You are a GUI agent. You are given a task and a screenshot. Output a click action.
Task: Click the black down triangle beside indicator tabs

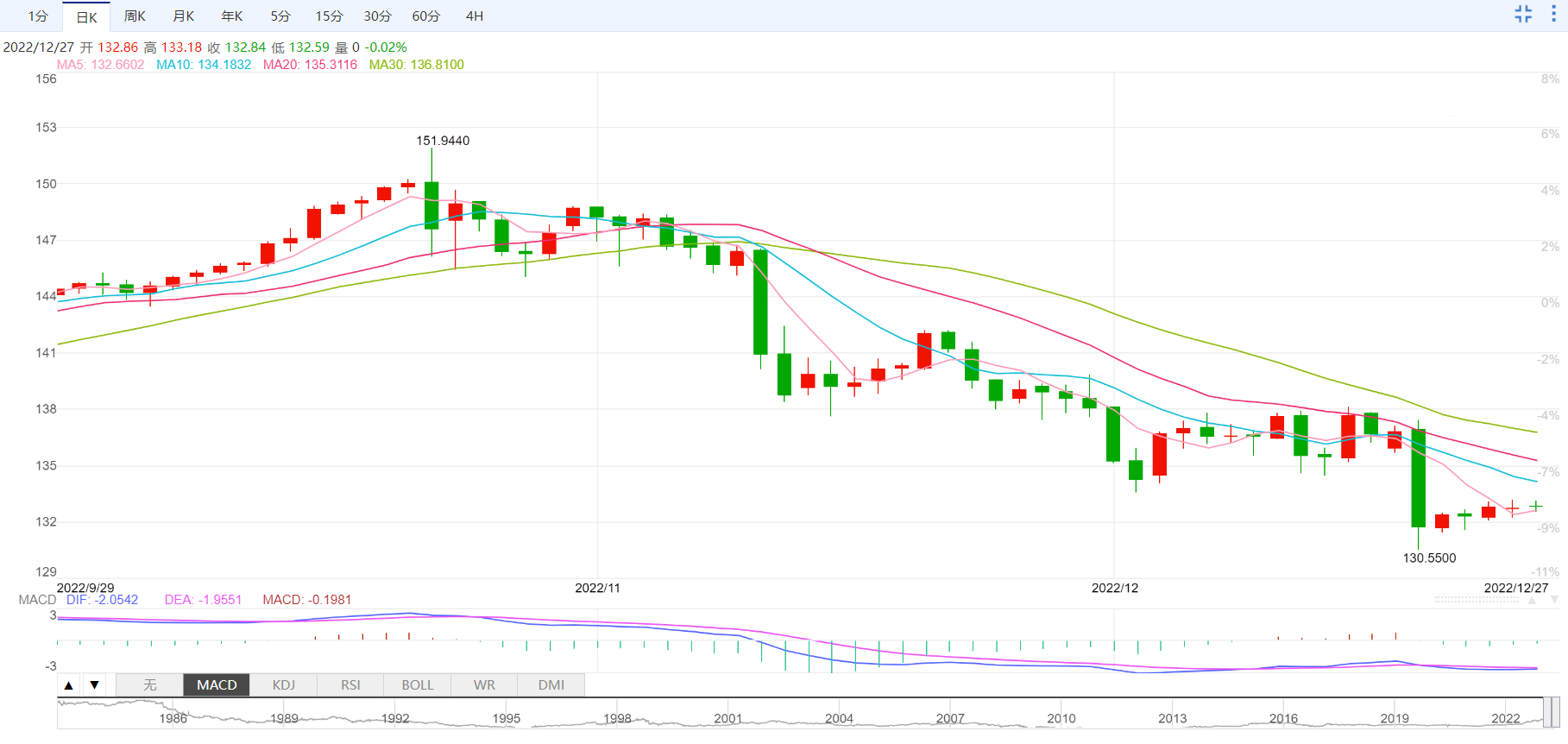[95, 685]
